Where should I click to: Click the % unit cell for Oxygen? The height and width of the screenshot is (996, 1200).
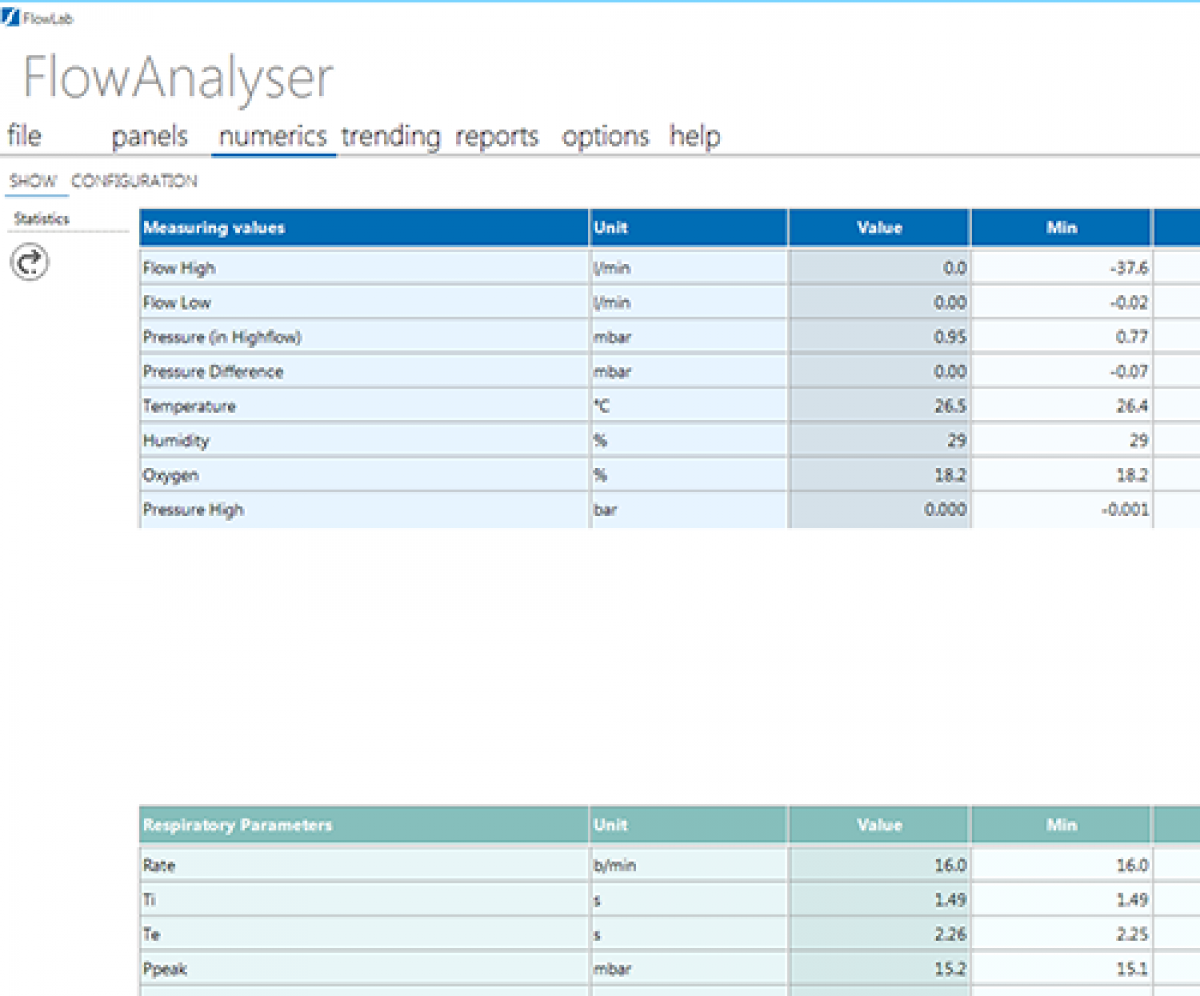click(x=689, y=475)
